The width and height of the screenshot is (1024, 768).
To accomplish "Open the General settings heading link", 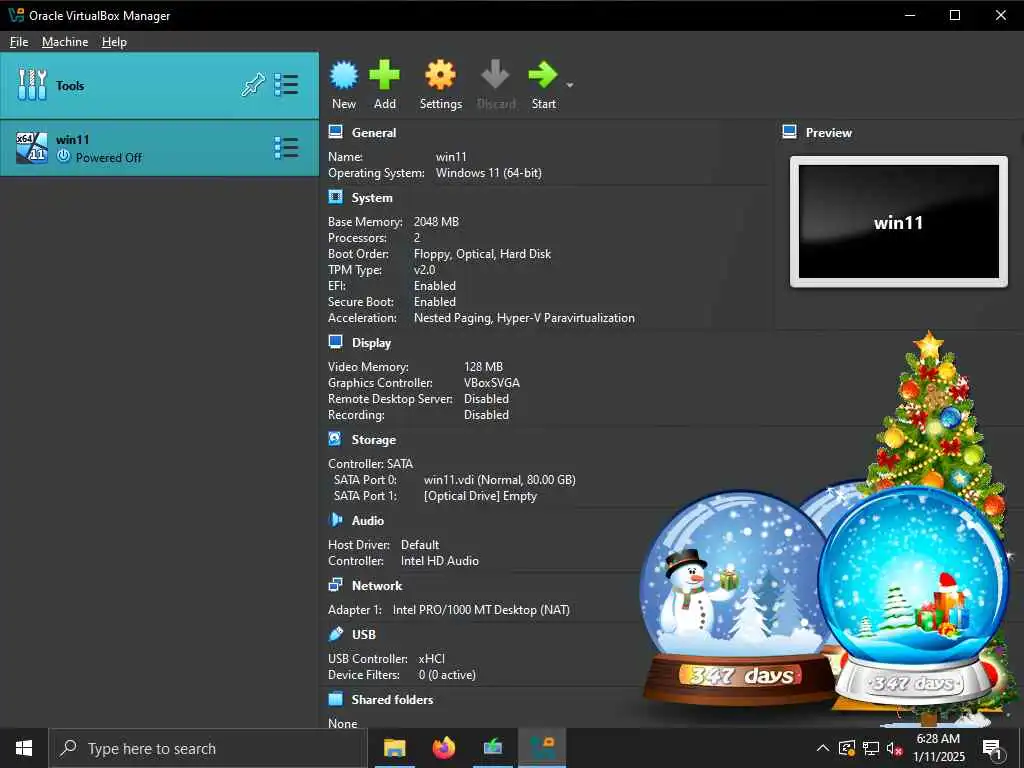I will point(374,133).
